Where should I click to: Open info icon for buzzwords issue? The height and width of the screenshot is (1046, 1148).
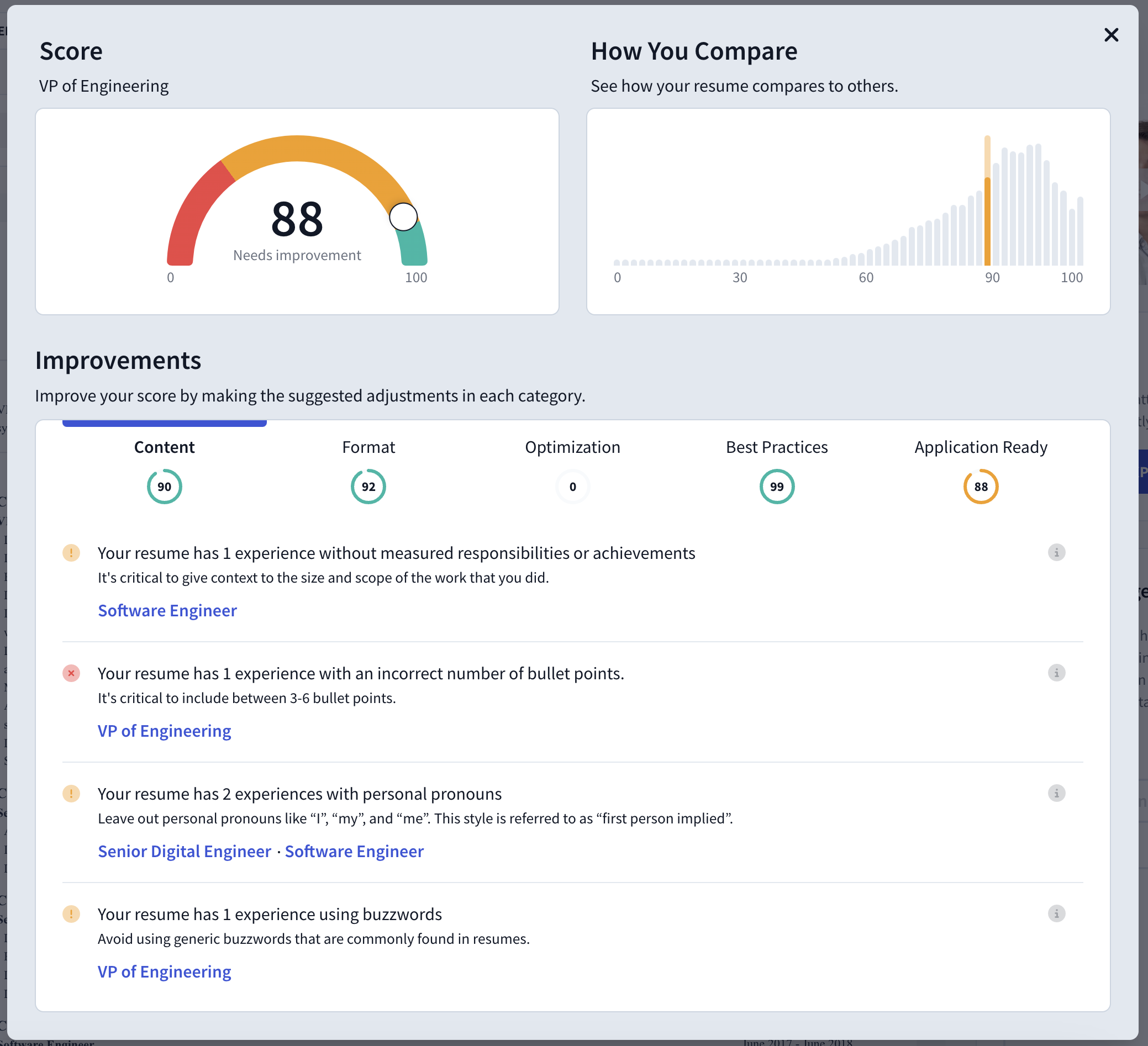[x=1056, y=913]
